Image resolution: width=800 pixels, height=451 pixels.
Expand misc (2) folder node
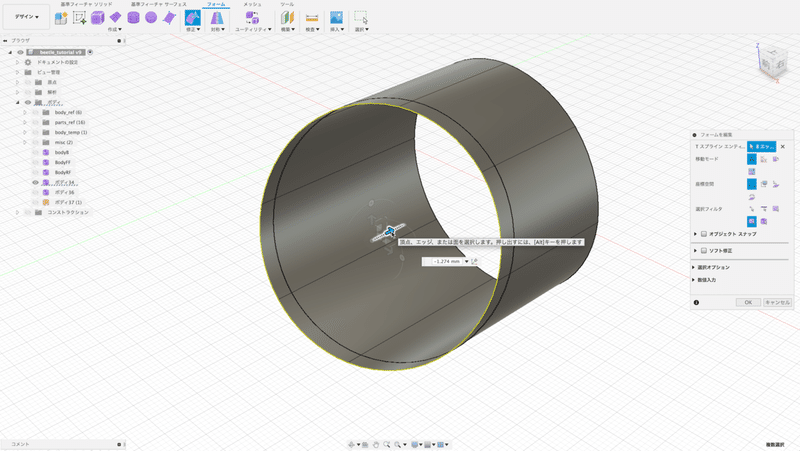point(24,142)
